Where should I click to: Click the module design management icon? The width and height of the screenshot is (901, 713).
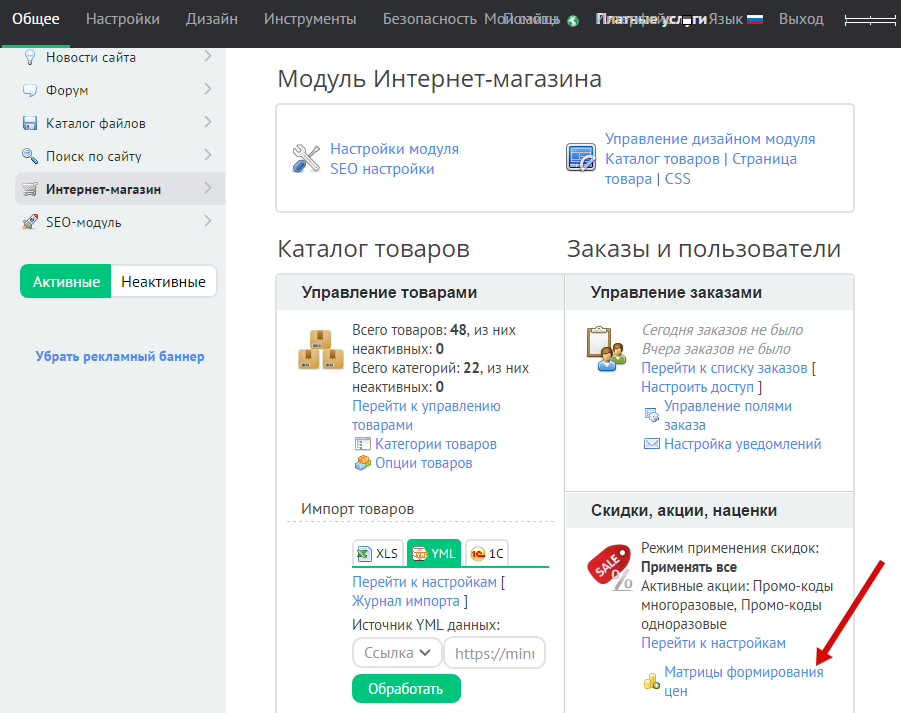click(581, 158)
